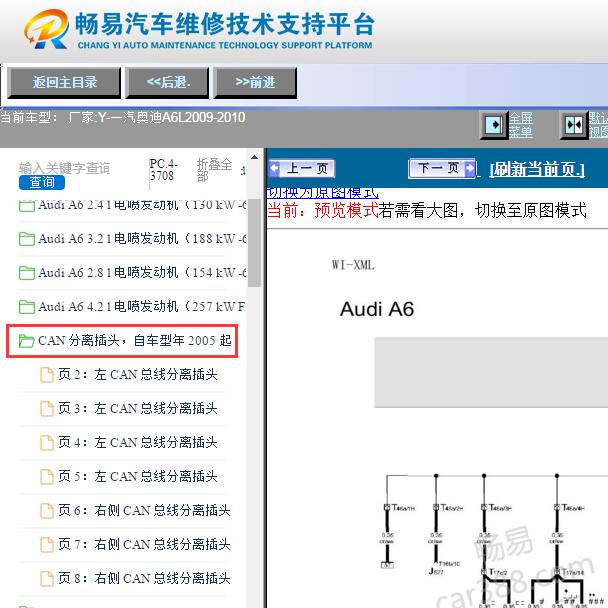
Task: Click the page 2 document icon
Action: 47,375
